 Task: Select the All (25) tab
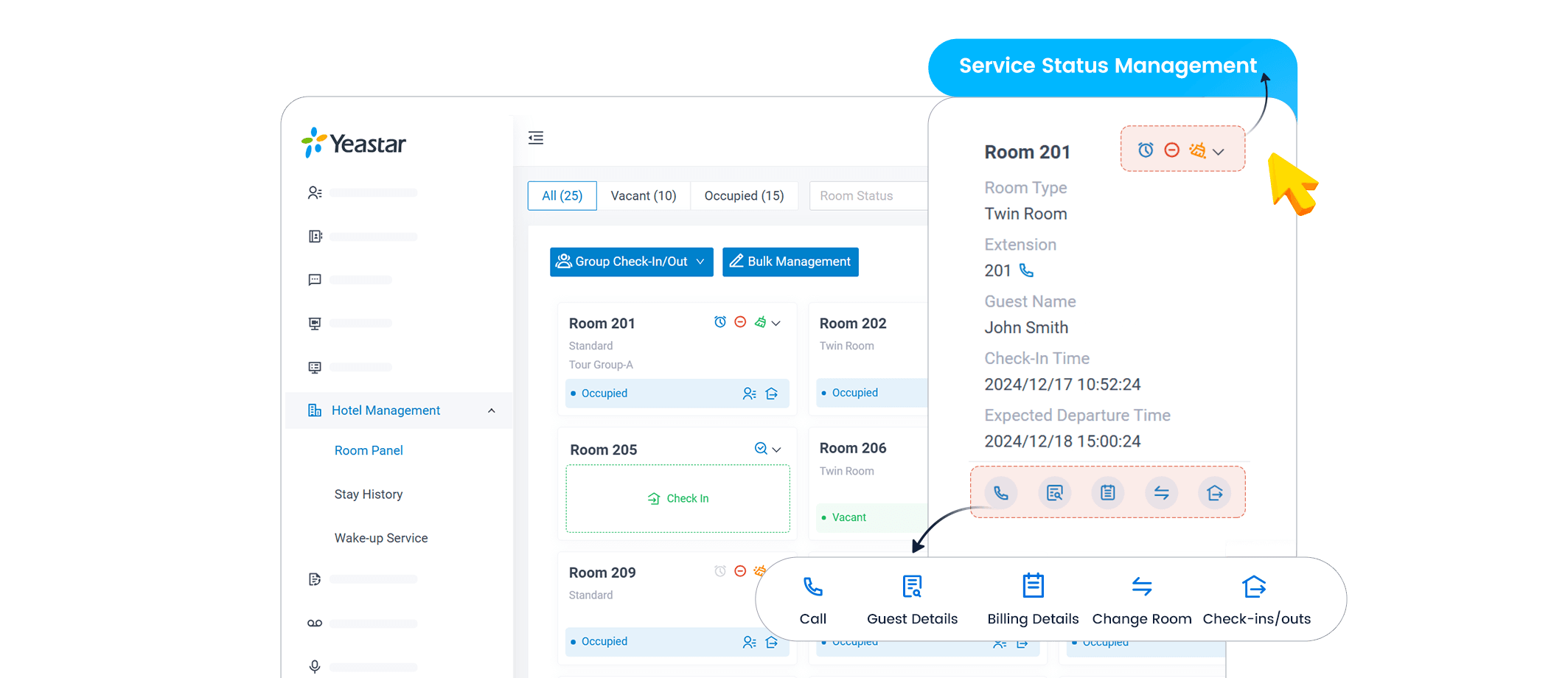562,196
